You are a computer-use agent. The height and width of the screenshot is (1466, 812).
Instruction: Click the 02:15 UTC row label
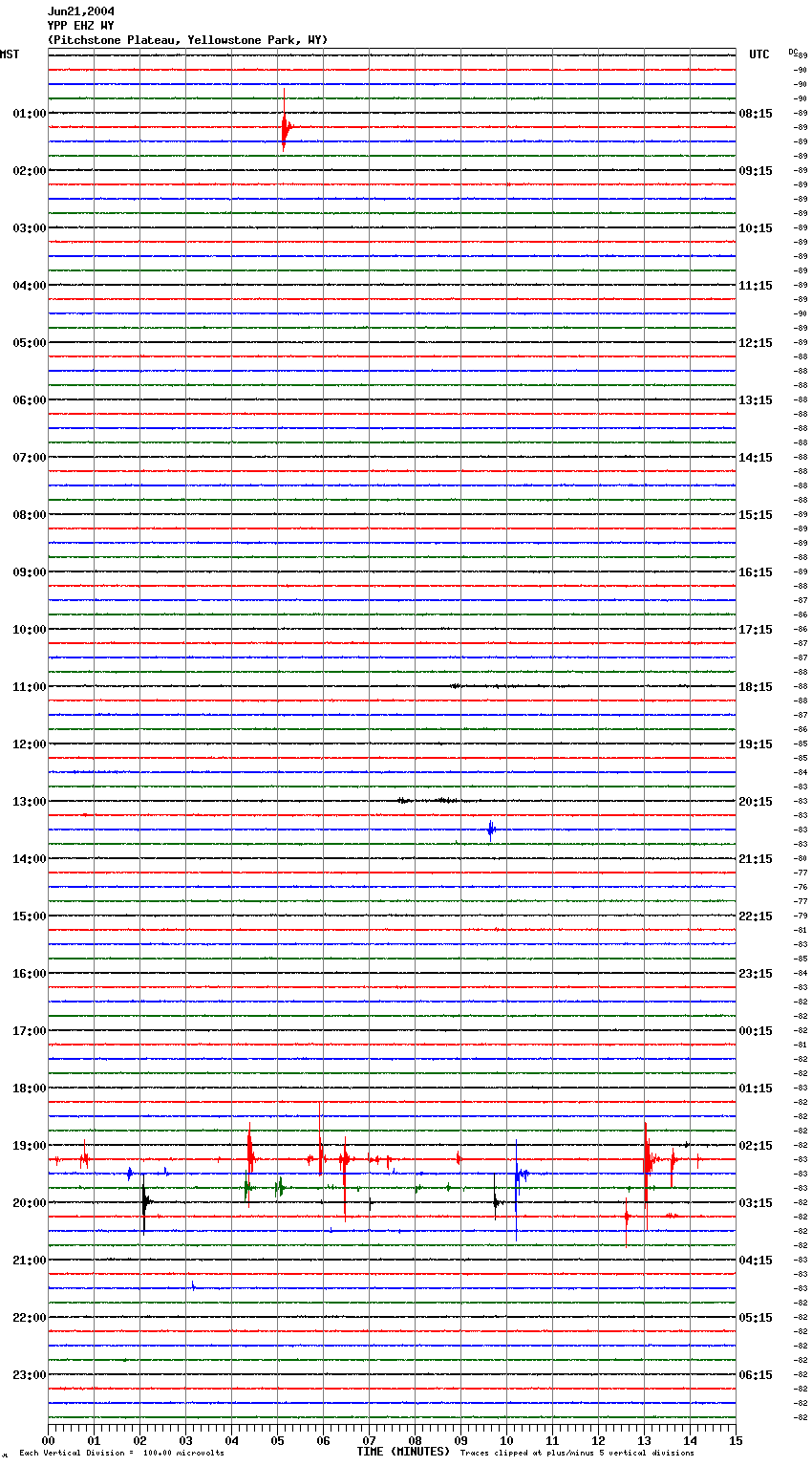pos(756,1146)
